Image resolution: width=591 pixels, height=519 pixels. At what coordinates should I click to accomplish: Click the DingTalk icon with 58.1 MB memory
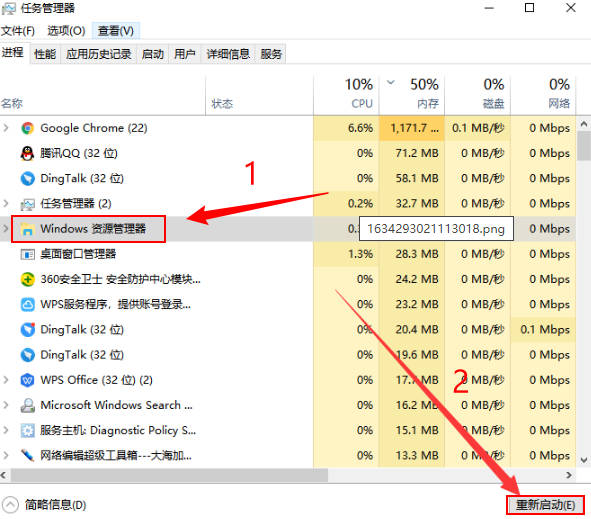pyautogui.click(x=27, y=179)
